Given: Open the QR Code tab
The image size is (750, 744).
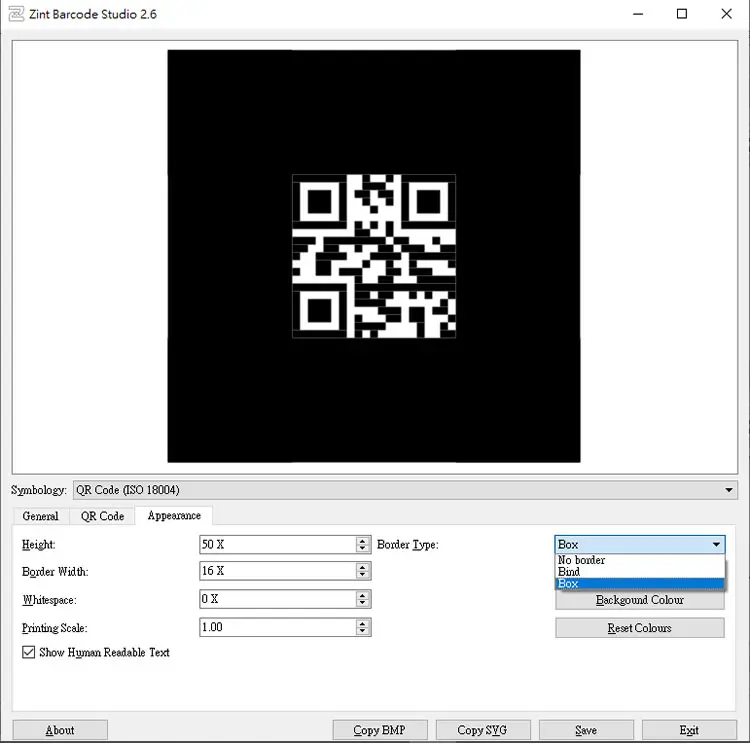Looking at the screenshot, I should 102,516.
